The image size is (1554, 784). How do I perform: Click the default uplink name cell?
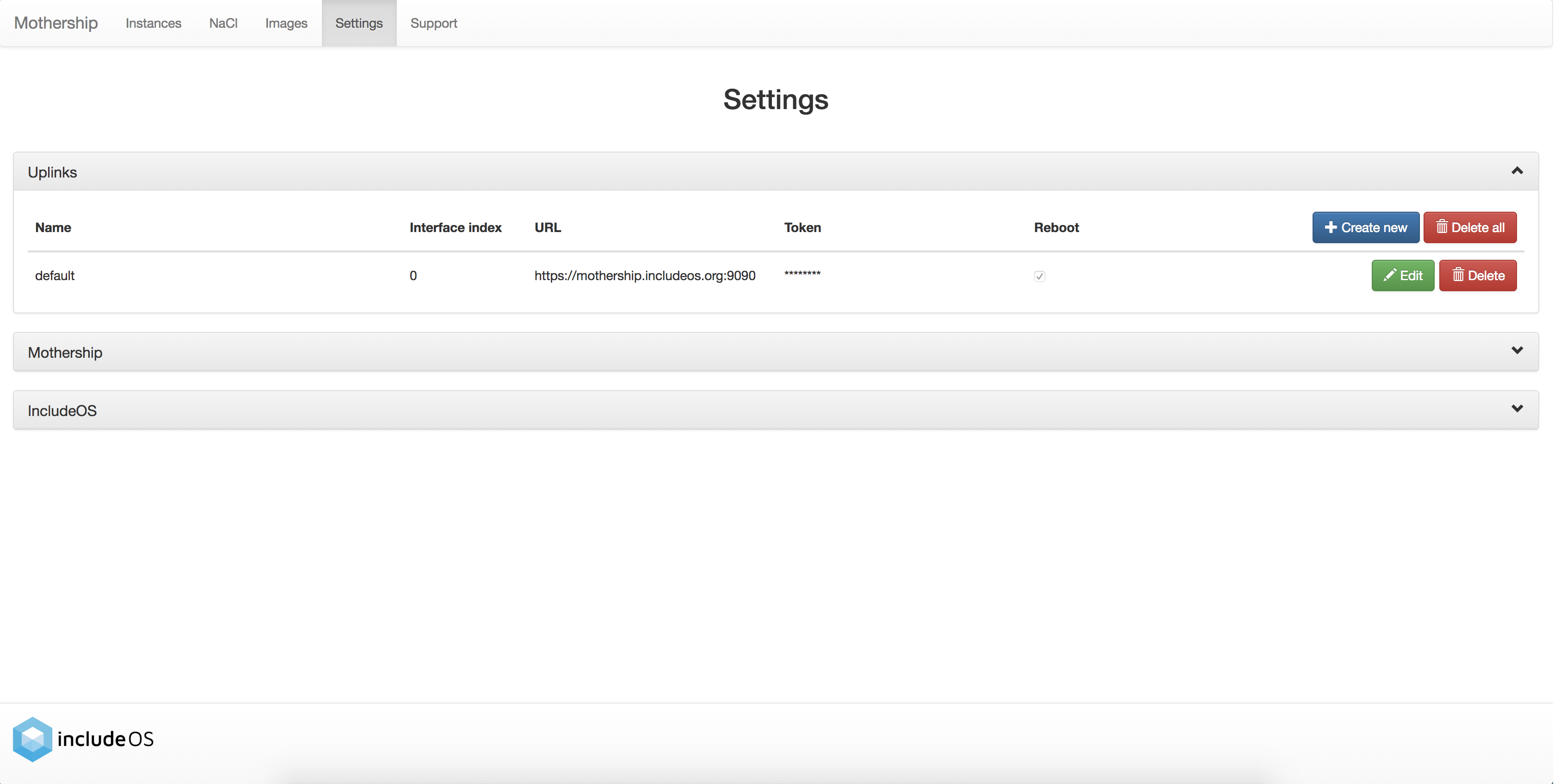55,276
